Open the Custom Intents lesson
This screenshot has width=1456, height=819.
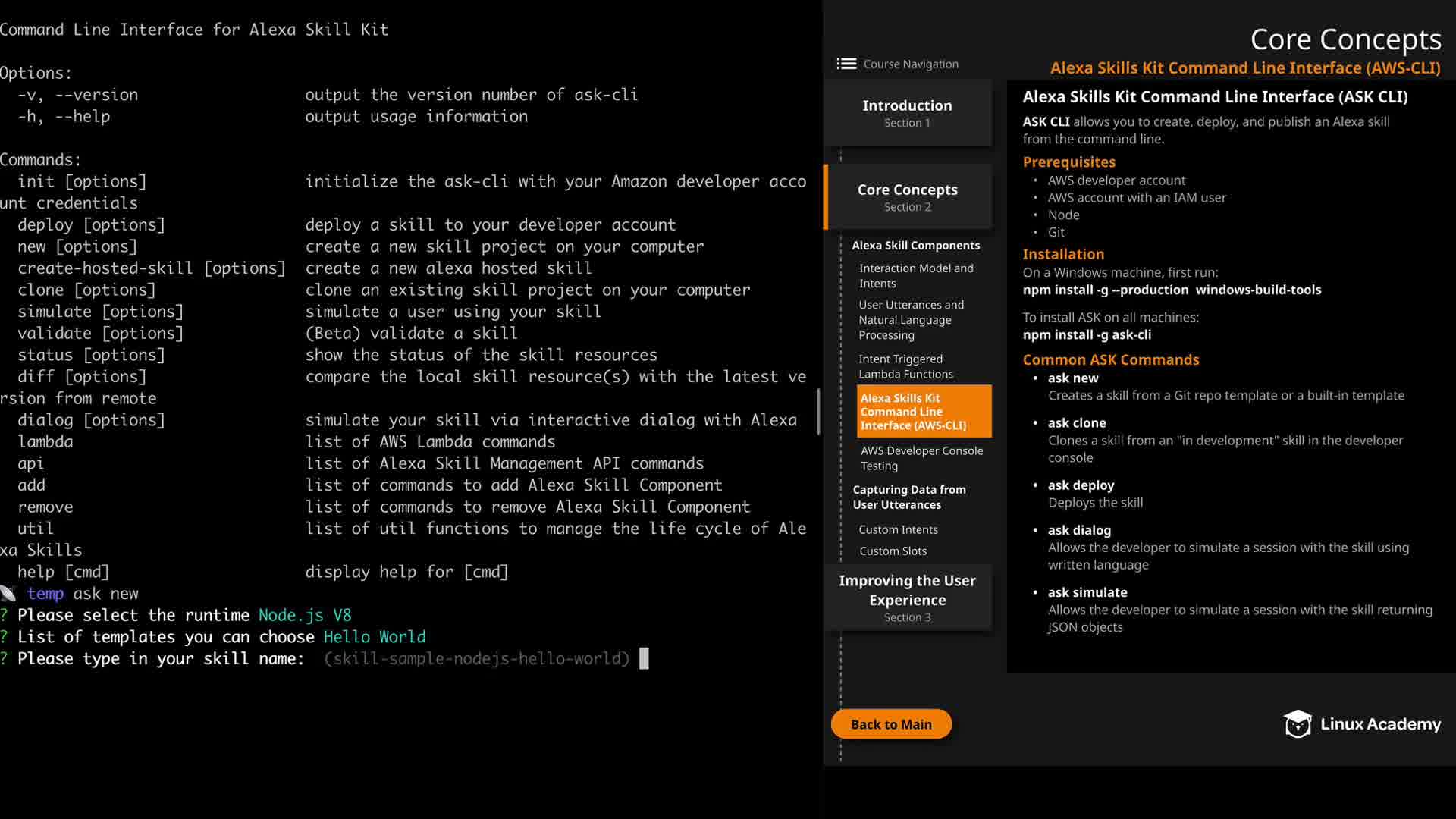coord(898,529)
